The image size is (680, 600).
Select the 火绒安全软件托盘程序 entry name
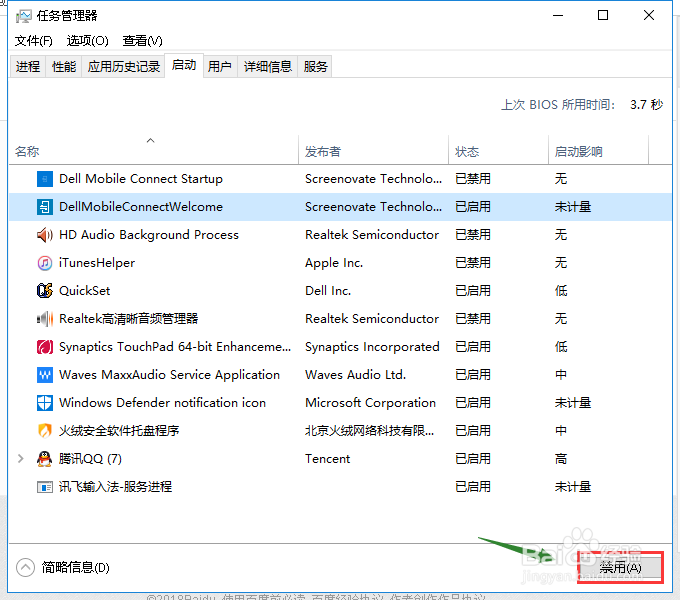click(119, 430)
